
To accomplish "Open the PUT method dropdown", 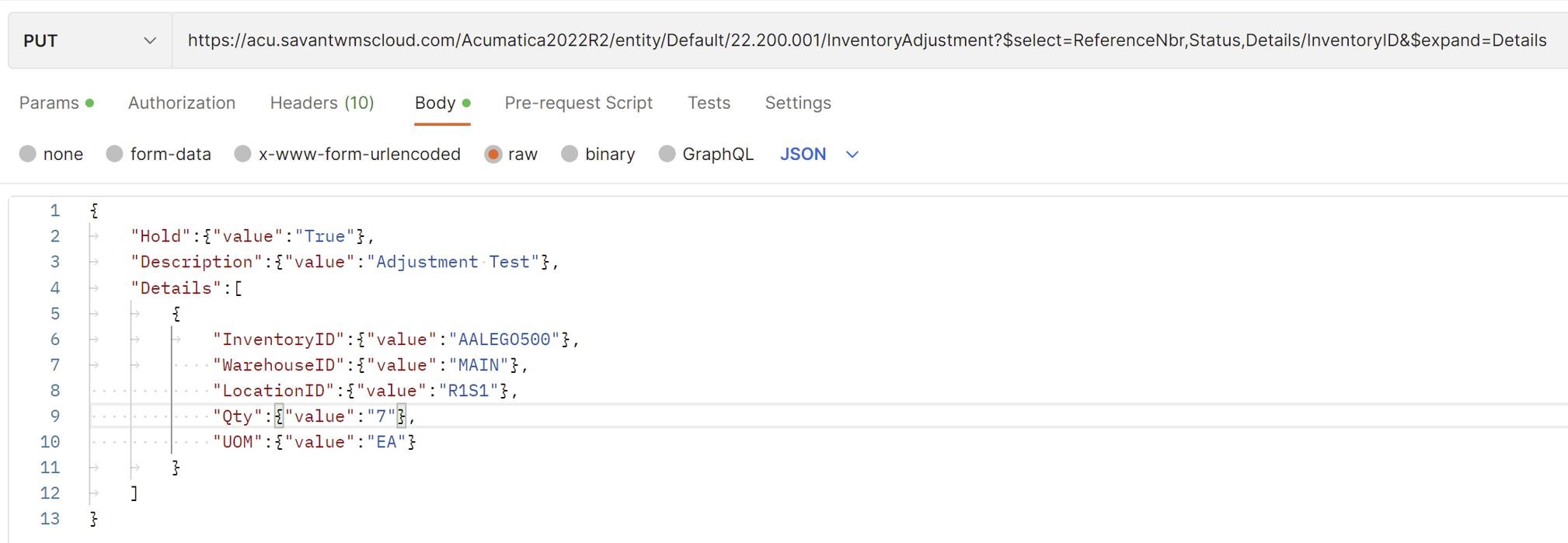I will [90, 40].
